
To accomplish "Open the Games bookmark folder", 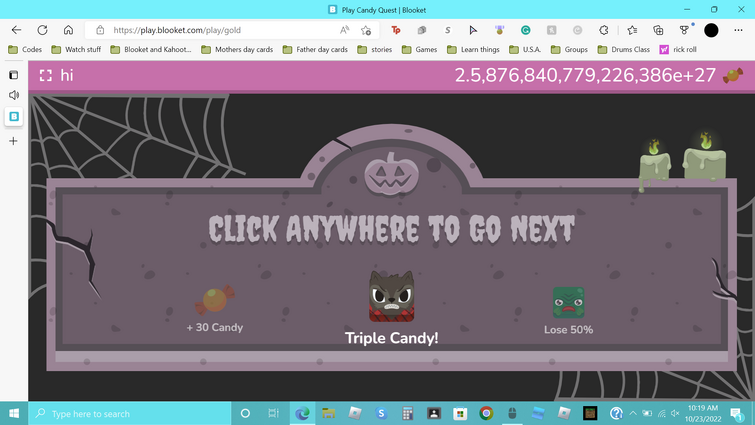I will point(419,49).
